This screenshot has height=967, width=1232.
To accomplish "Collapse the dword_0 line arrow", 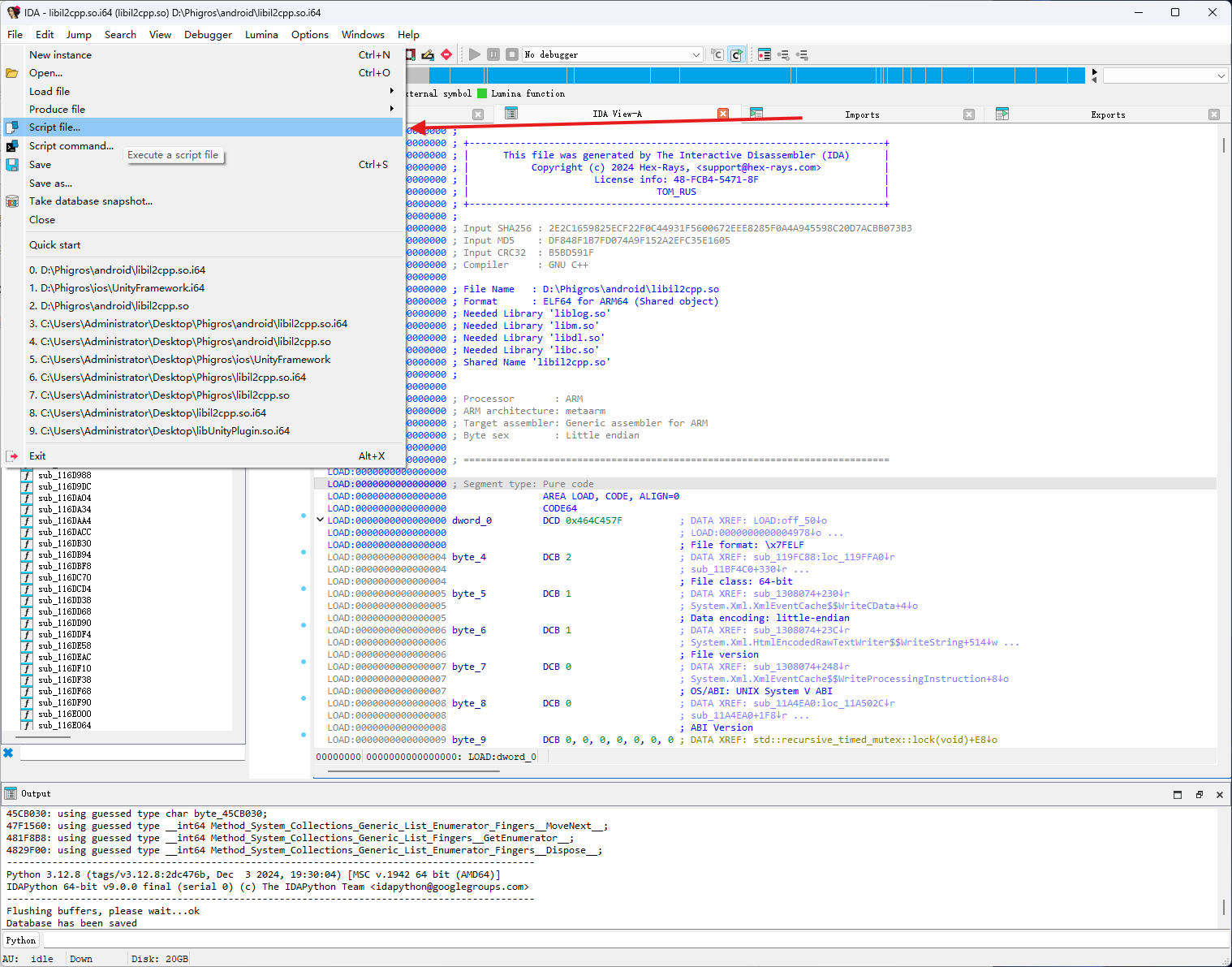I will pos(320,520).
